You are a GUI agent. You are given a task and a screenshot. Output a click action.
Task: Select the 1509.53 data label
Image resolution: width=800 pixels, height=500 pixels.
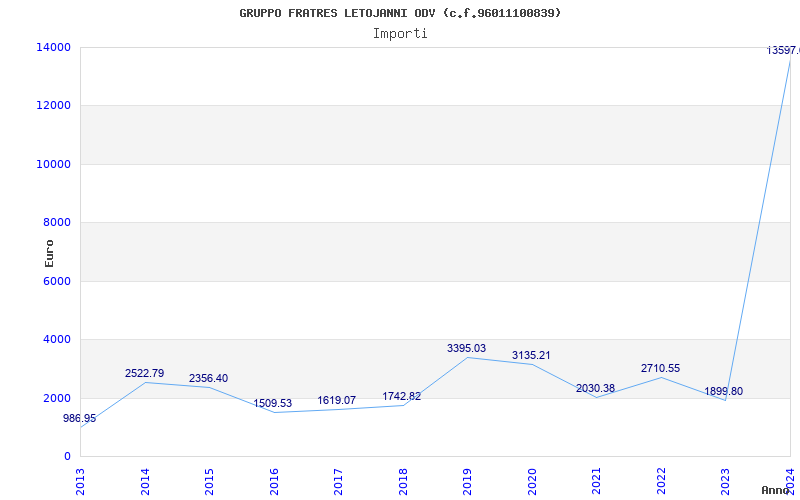click(273, 404)
